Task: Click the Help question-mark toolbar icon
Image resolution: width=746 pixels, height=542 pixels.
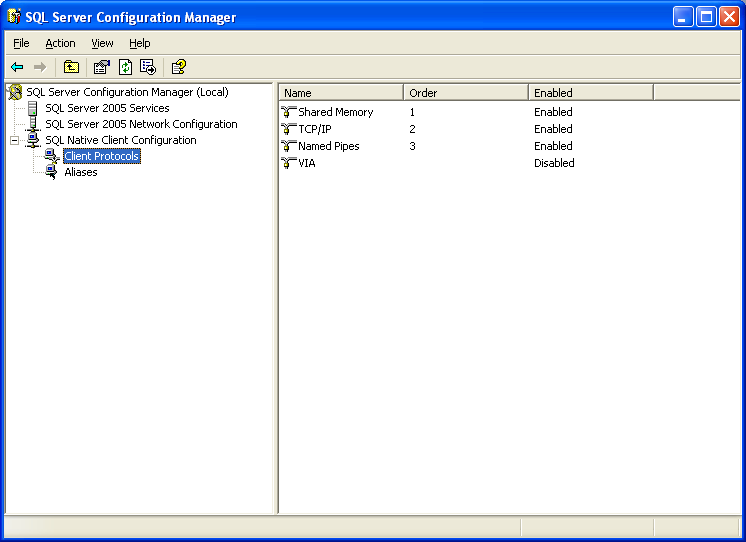Action: (x=179, y=67)
